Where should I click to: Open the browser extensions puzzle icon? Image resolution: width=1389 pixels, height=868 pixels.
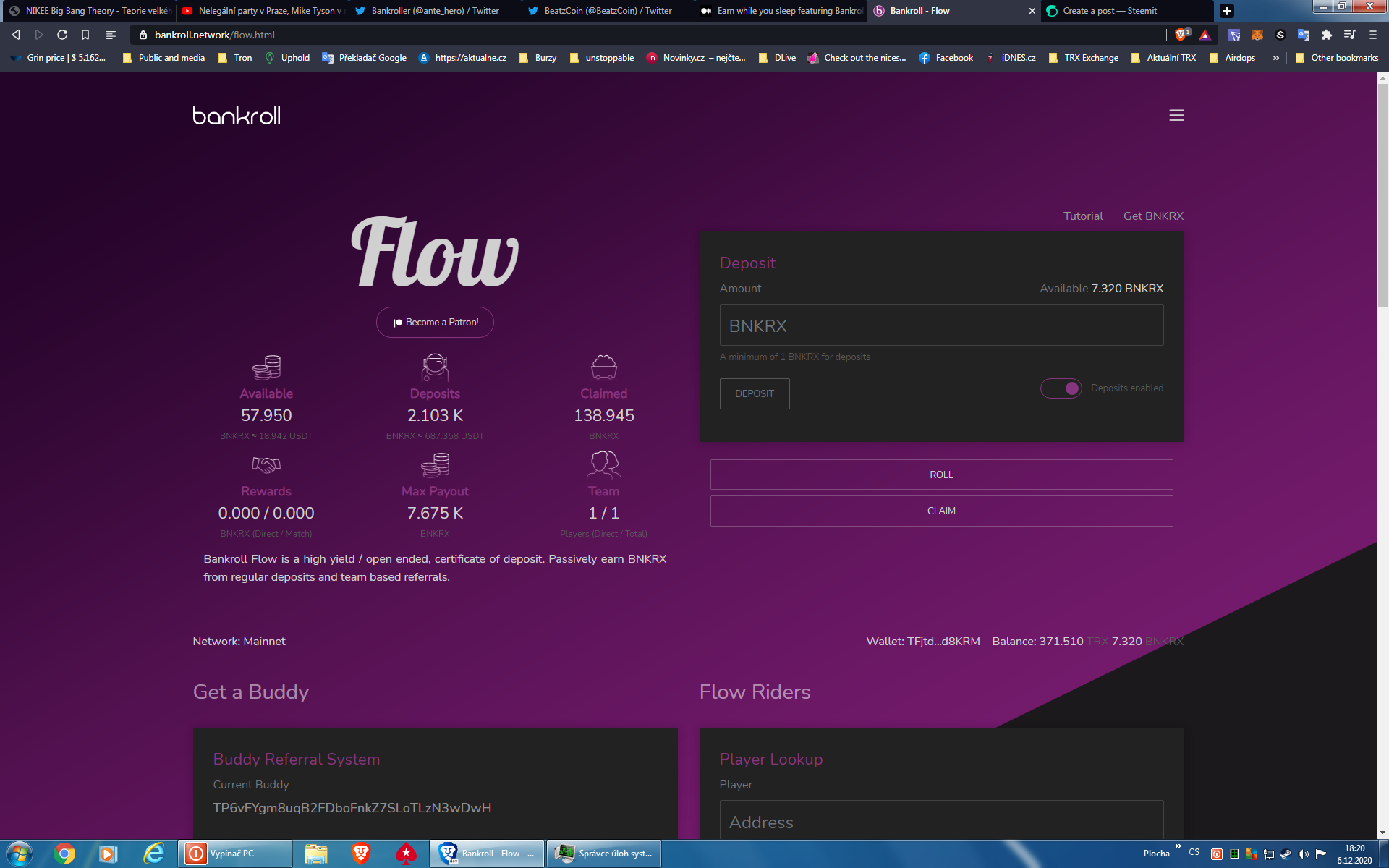(1326, 35)
